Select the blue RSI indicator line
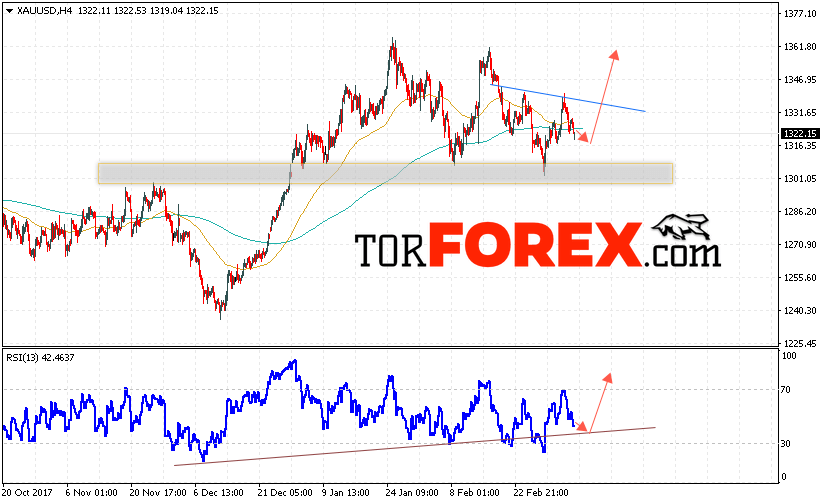Image resolution: width=821 pixels, height=504 pixels. point(289,411)
